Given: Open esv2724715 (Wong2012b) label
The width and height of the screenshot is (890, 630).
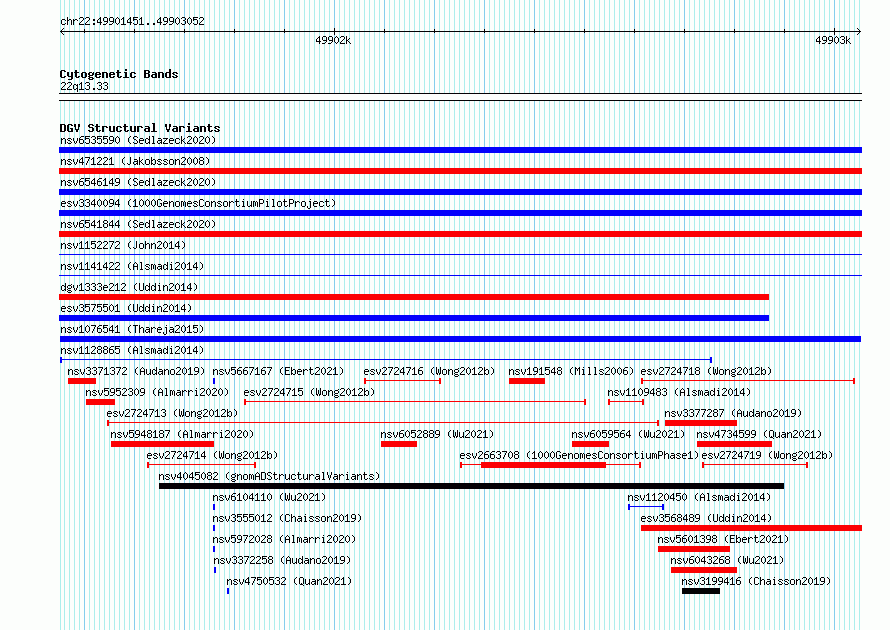Looking at the screenshot, I should (x=309, y=392).
